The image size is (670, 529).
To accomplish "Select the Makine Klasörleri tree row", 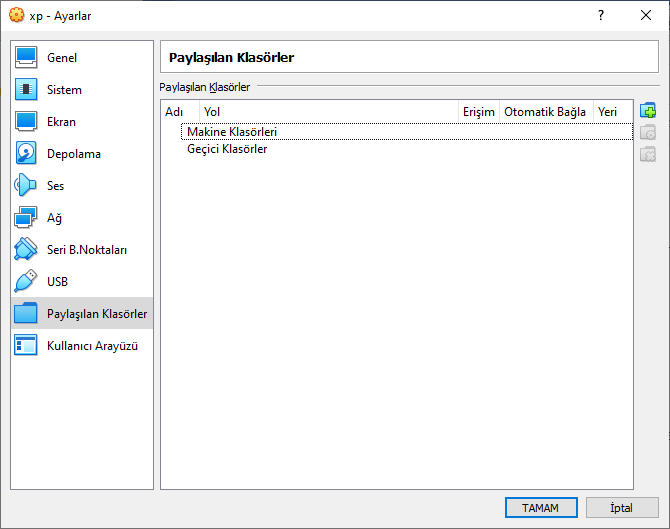I will [x=407, y=132].
